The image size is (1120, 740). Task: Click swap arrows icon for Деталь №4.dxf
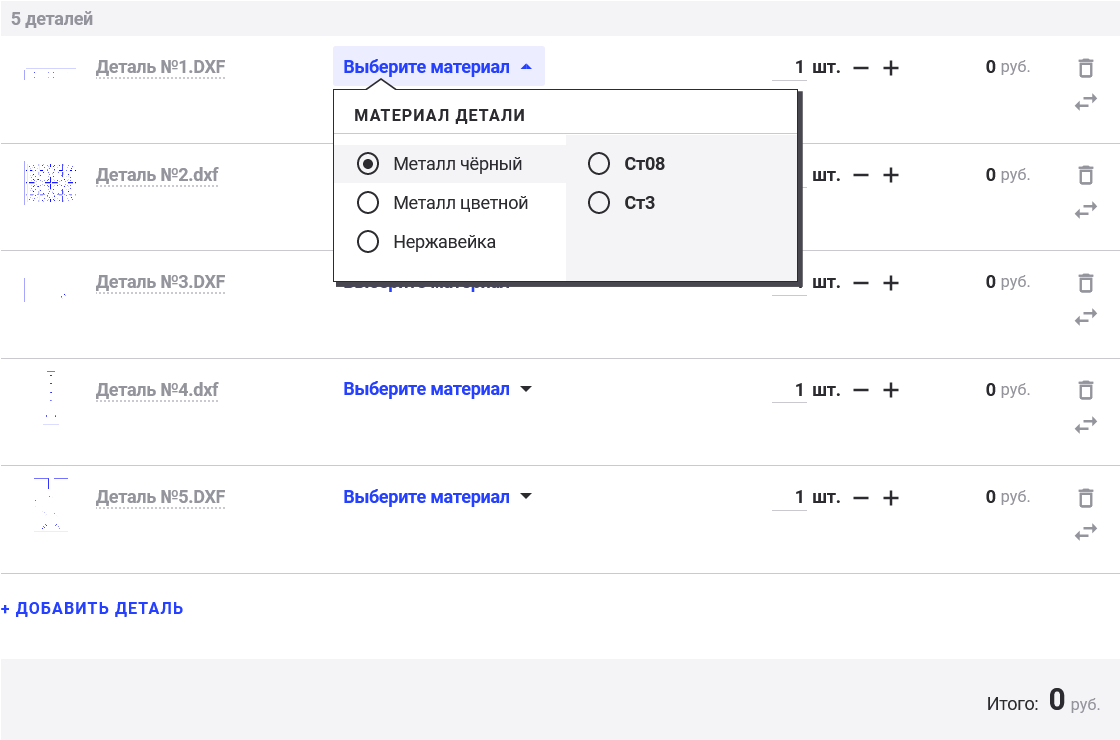tap(1085, 425)
